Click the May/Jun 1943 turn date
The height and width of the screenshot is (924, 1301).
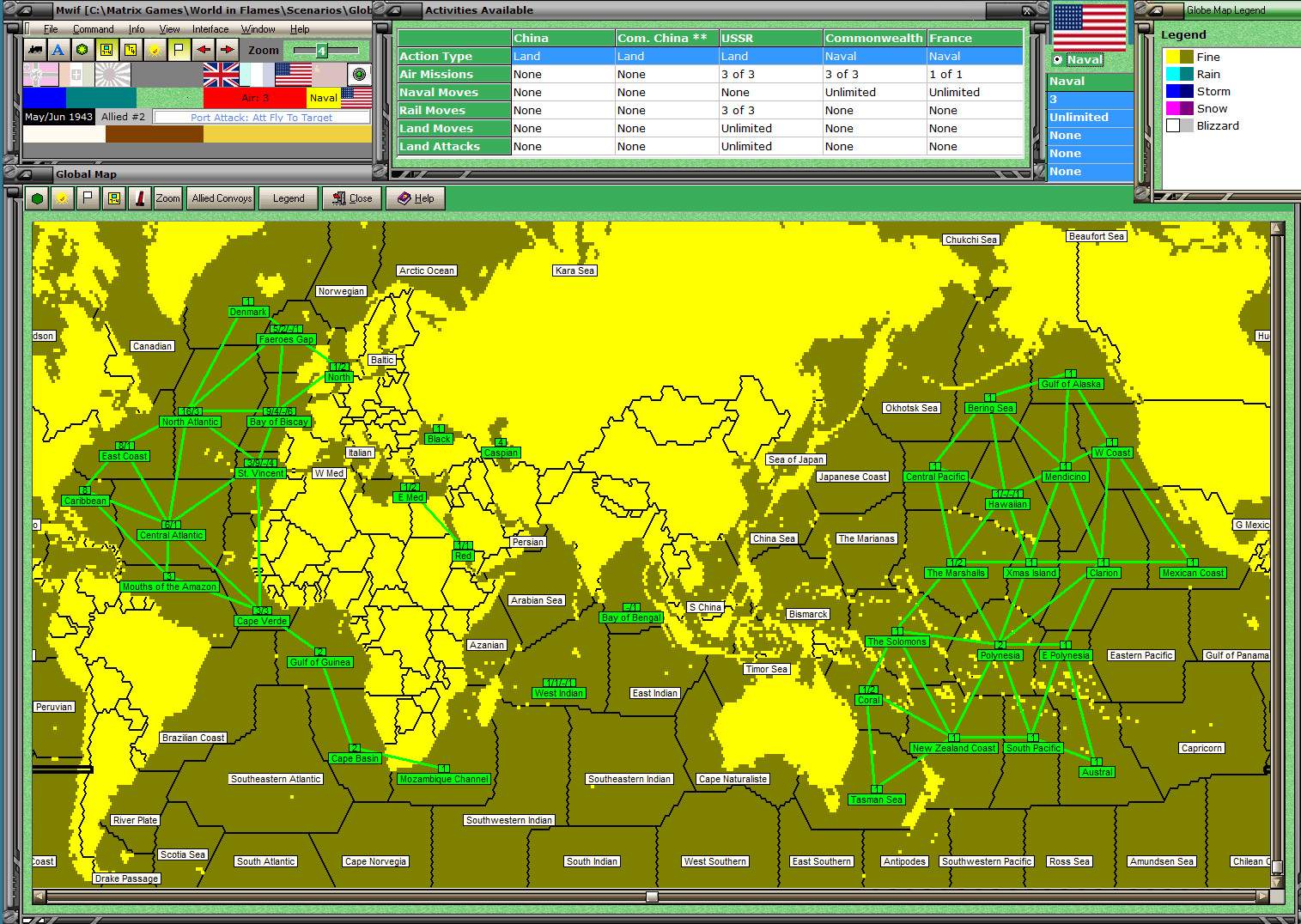[59, 117]
